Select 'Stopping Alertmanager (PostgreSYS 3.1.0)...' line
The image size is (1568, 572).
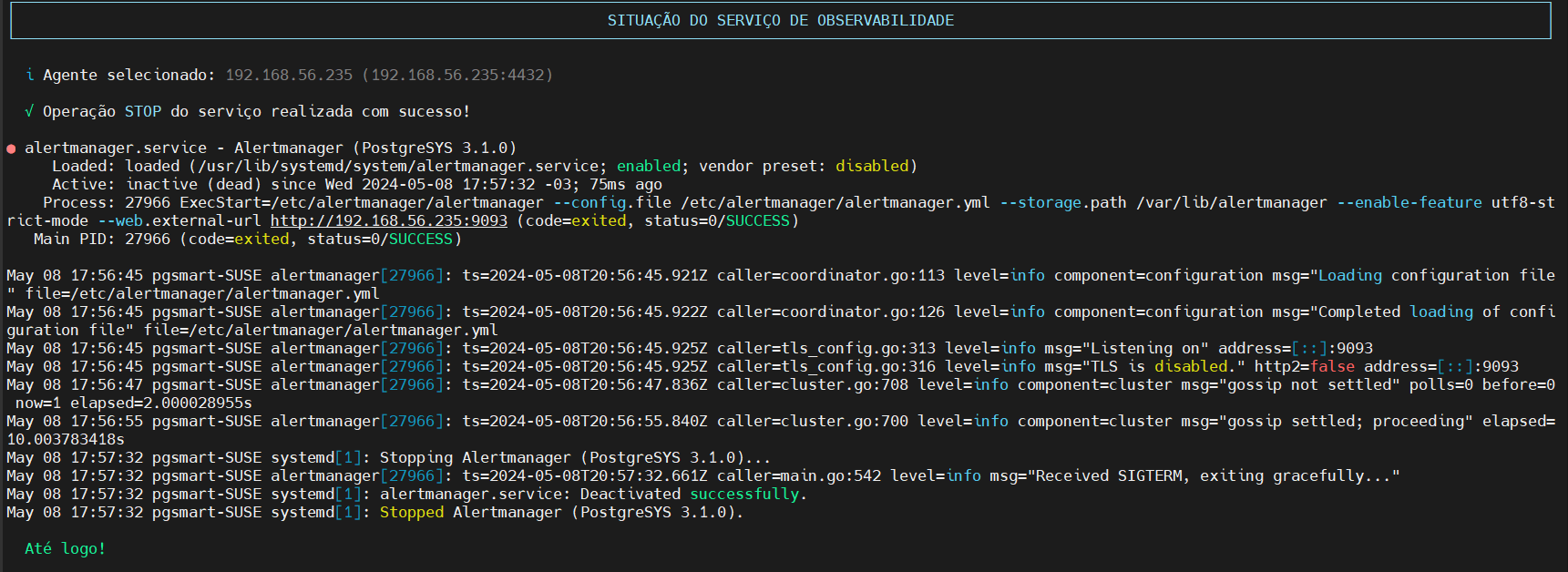click(x=576, y=457)
